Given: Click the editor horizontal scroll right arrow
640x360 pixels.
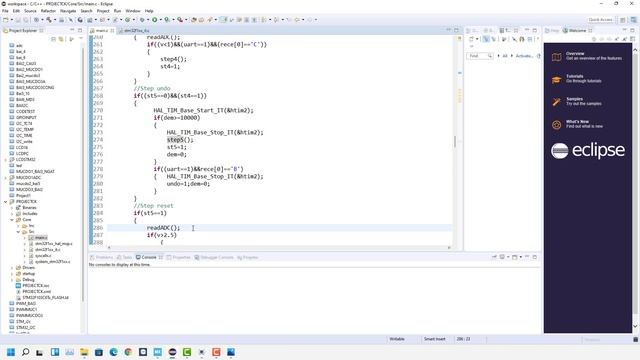Looking at the screenshot, I should [x=449, y=247].
